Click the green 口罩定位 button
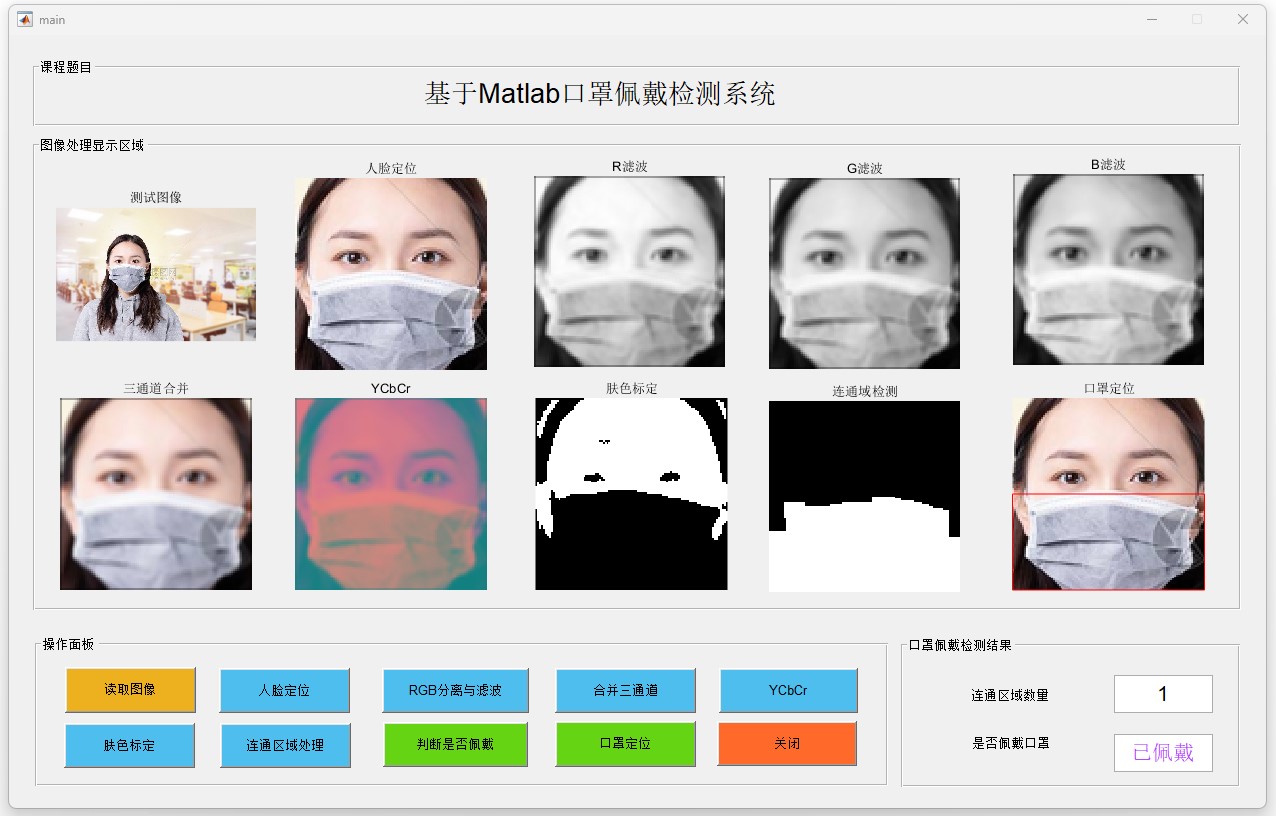 click(625, 744)
